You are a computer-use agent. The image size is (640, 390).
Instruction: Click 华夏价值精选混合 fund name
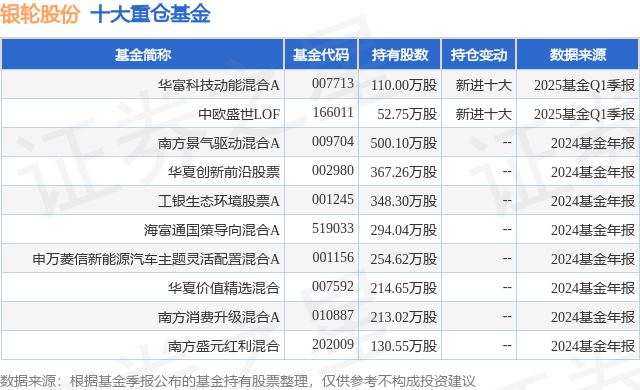pyautogui.click(x=224, y=288)
